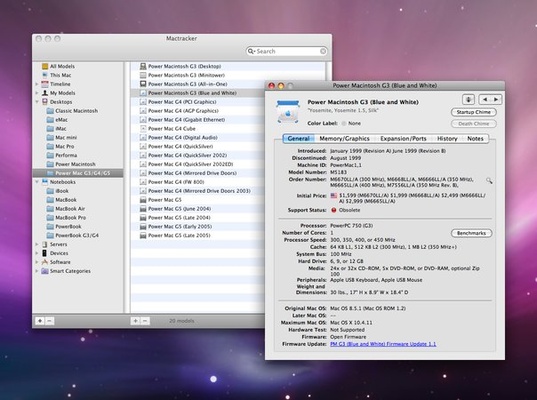537x400 pixels.
Task: Collapse the Notebooks disclosure triangle
Action: pos(37,182)
